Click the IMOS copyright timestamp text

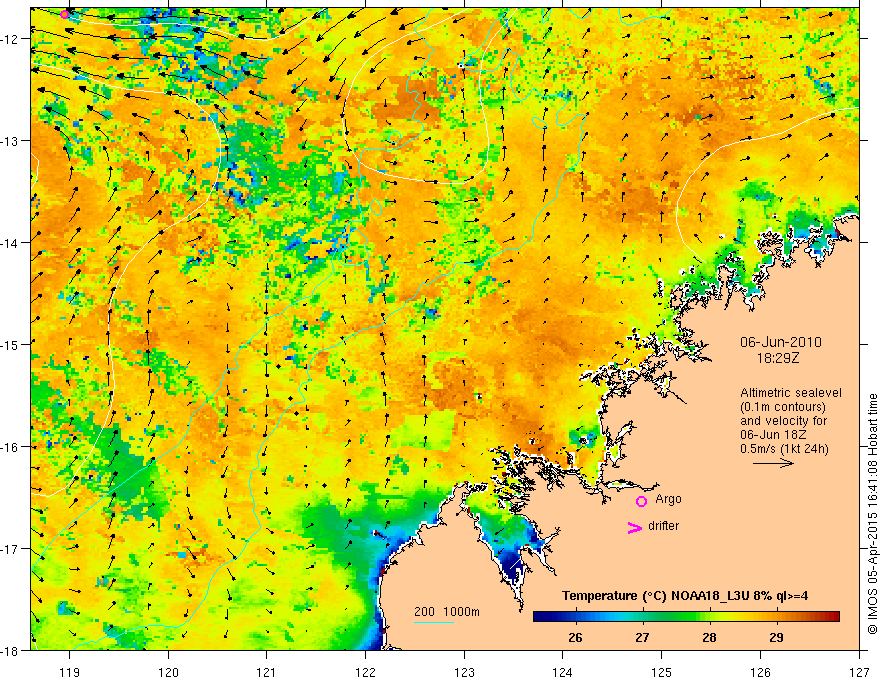872,513
